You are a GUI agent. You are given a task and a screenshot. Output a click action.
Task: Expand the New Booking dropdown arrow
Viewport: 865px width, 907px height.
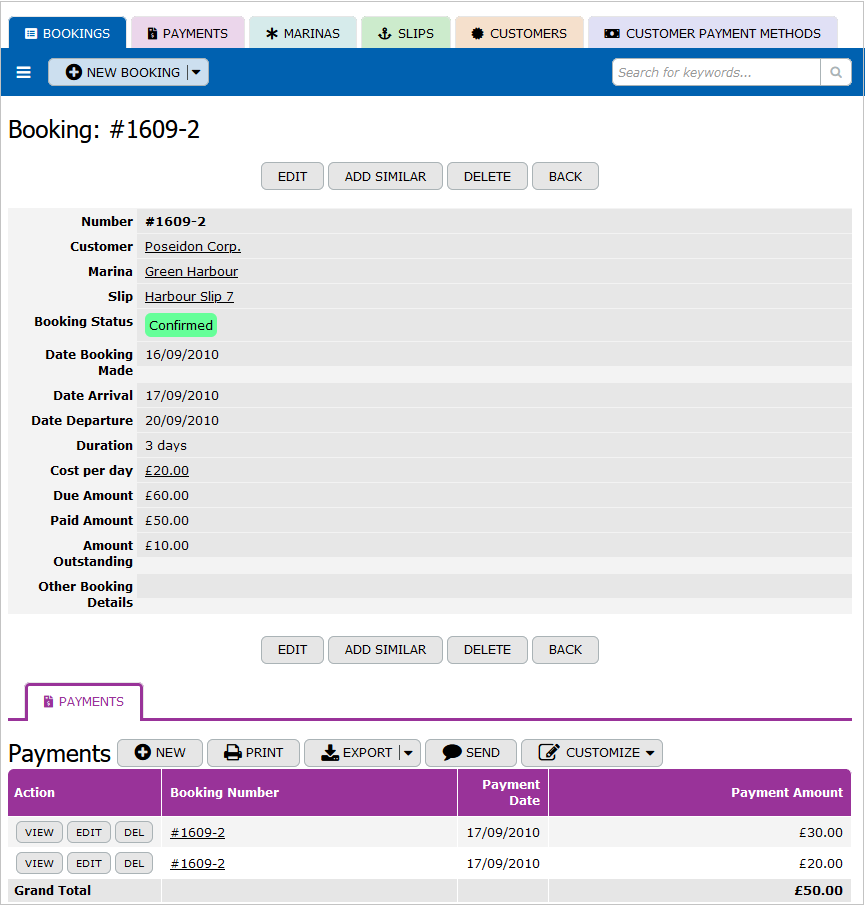(197, 73)
